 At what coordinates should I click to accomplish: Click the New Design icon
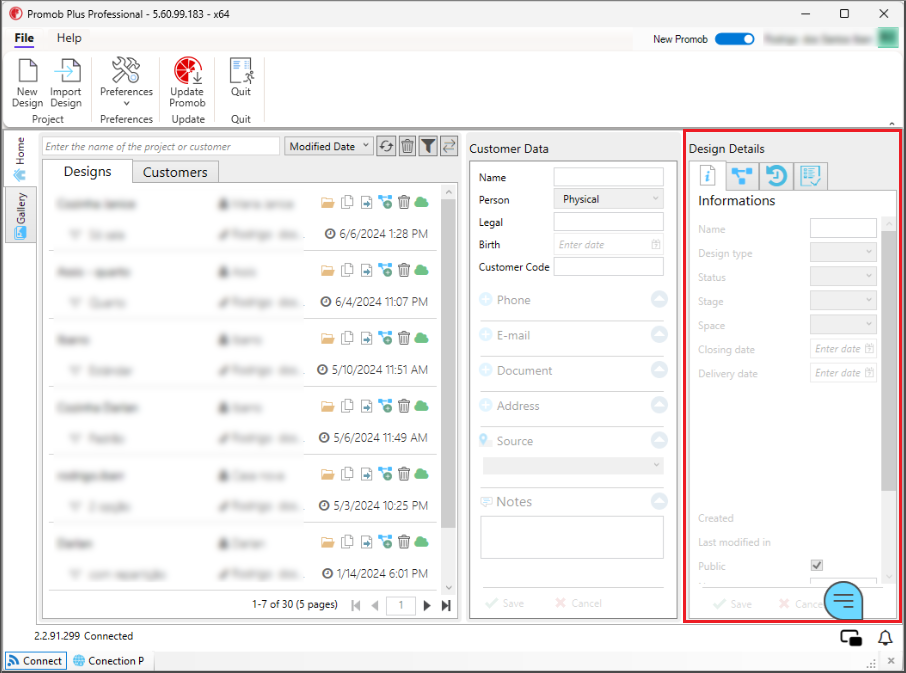pyautogui.click(x=27, y=72)
